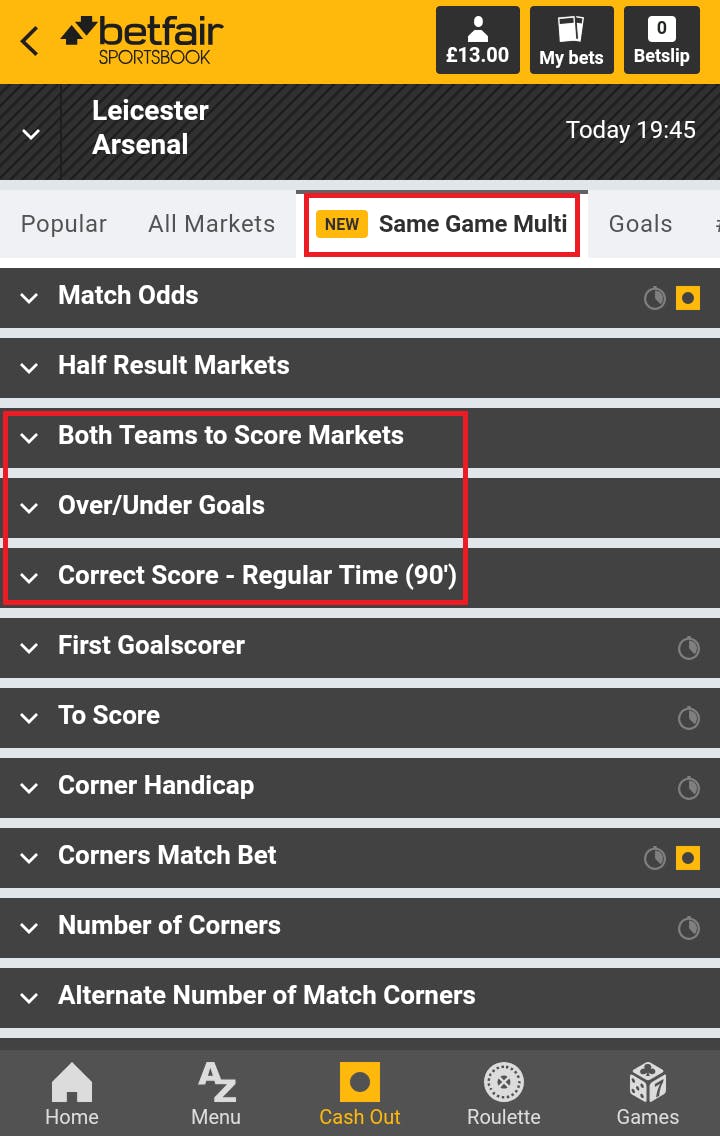Toggle yellow cash out indicator on Match Odds

[x=687, y=298]
